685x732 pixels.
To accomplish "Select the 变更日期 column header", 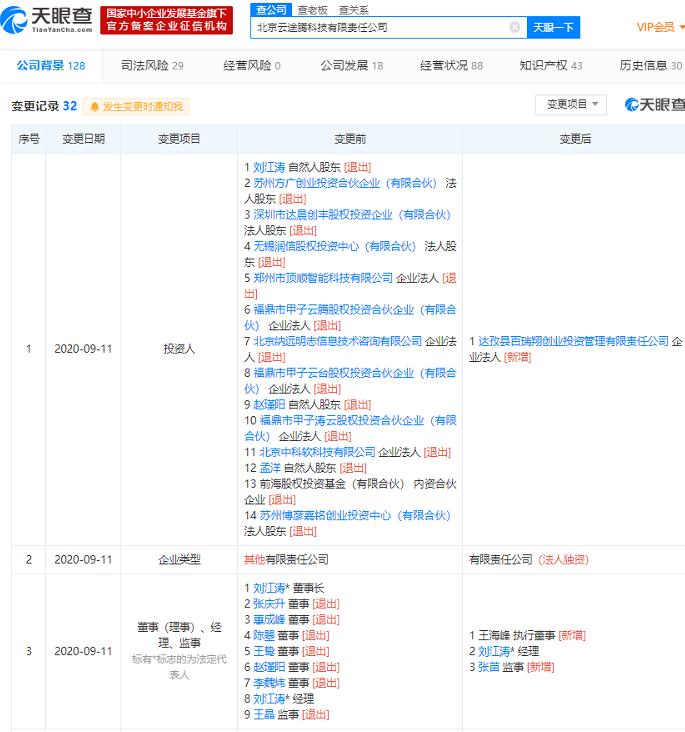I will [83, 139].
